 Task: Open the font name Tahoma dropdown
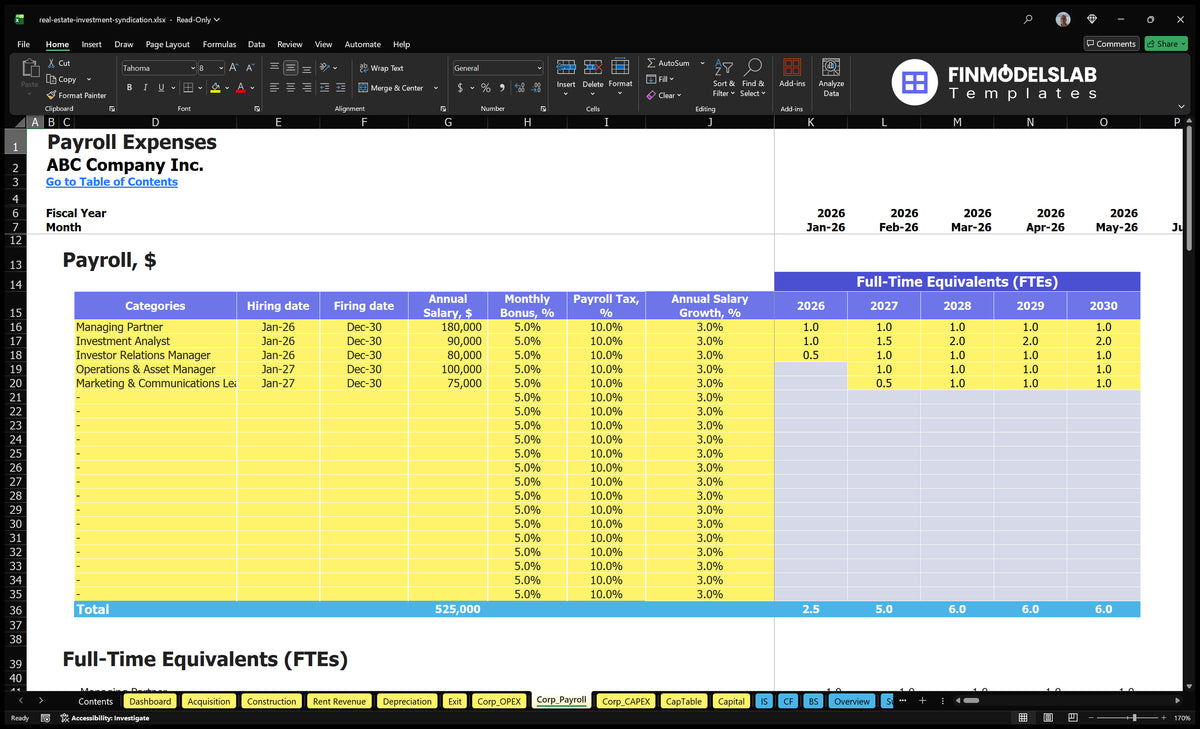(192, 68)
